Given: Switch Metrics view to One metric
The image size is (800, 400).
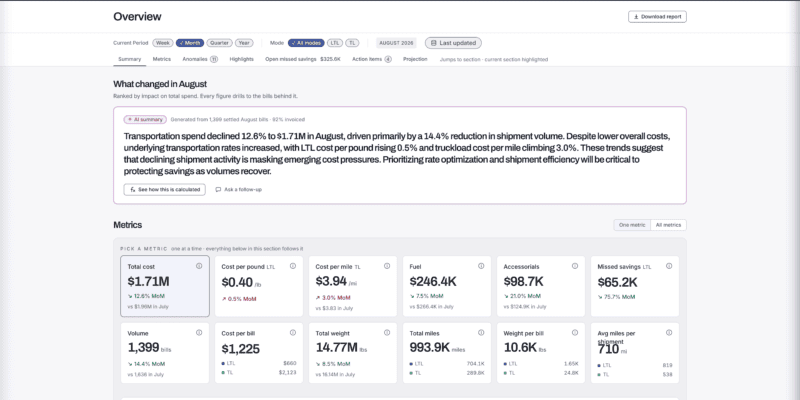Looking at the screenshot, I should point(632,225).
